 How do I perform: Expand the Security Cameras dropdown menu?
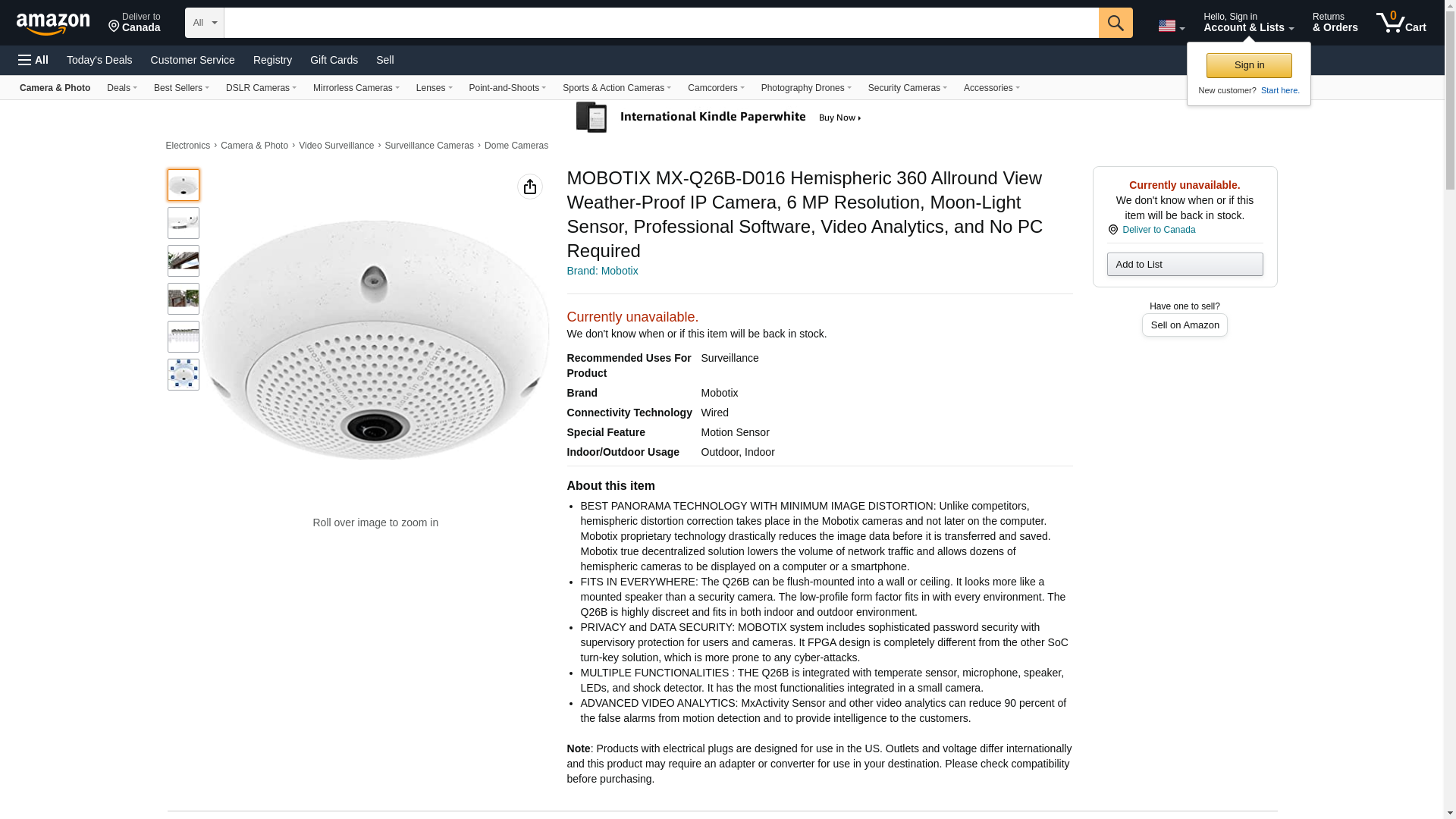907,88
